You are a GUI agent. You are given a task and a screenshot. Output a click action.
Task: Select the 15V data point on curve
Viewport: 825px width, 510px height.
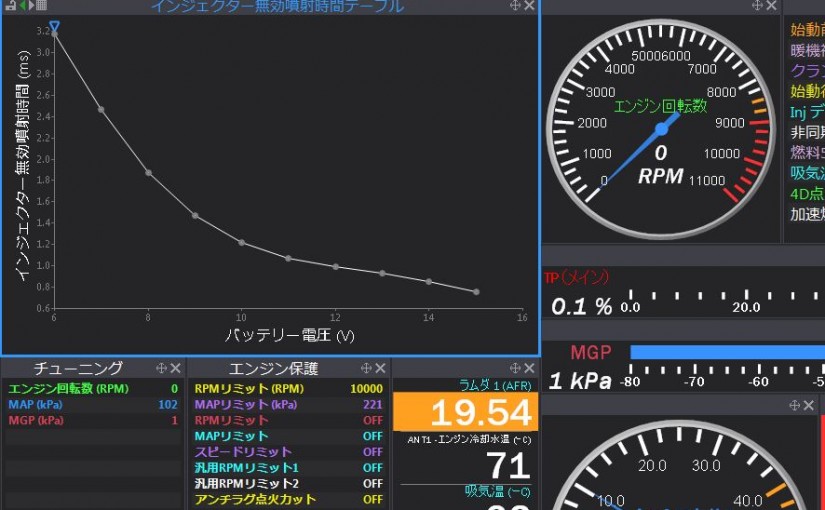476,292
